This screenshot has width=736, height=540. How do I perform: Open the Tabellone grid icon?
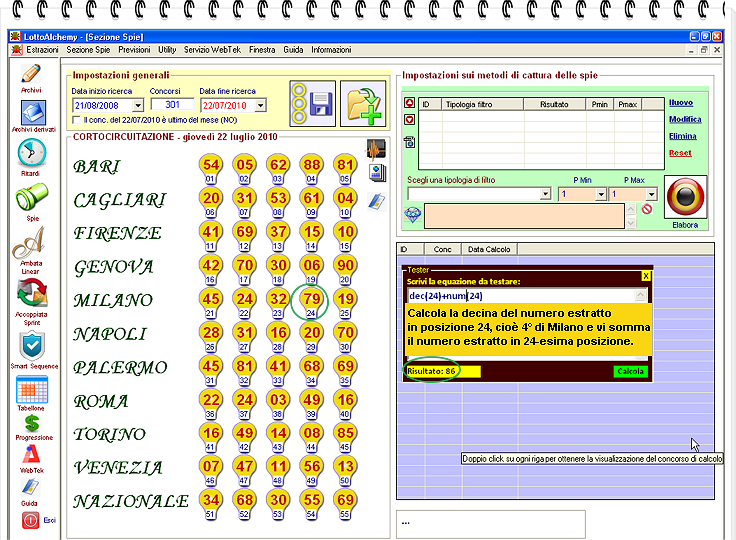pyautogui.click(x=32, y=390)
